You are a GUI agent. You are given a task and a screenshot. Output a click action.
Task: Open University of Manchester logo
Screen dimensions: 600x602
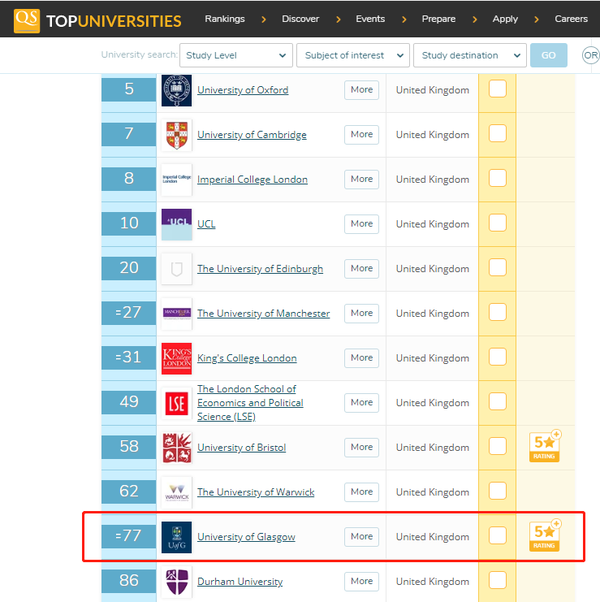[177, 314]
